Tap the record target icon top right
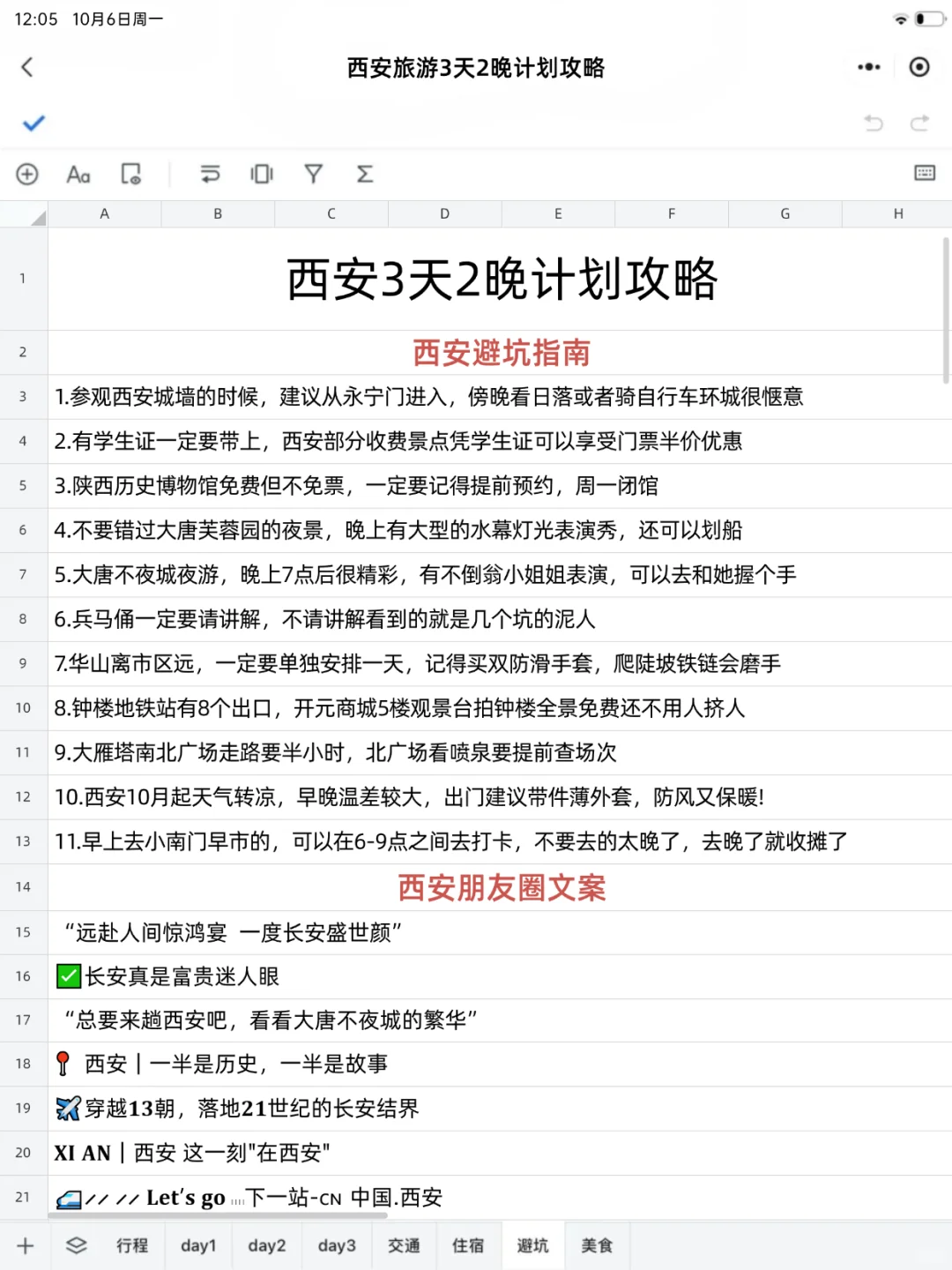The image size is (952, 1270). [x=919, y=67]
